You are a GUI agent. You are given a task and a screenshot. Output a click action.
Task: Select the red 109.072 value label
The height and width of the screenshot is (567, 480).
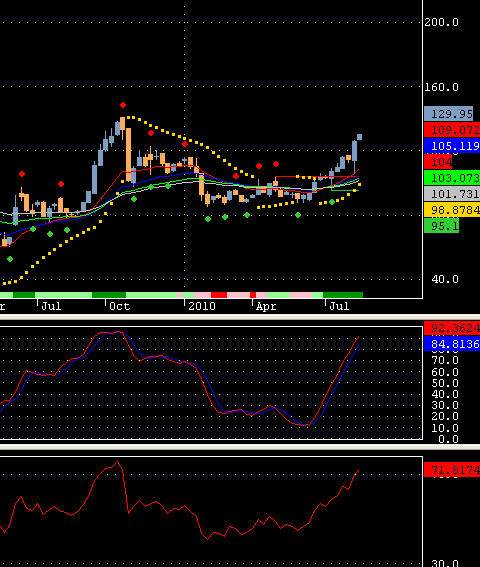(x=452, y=130)
